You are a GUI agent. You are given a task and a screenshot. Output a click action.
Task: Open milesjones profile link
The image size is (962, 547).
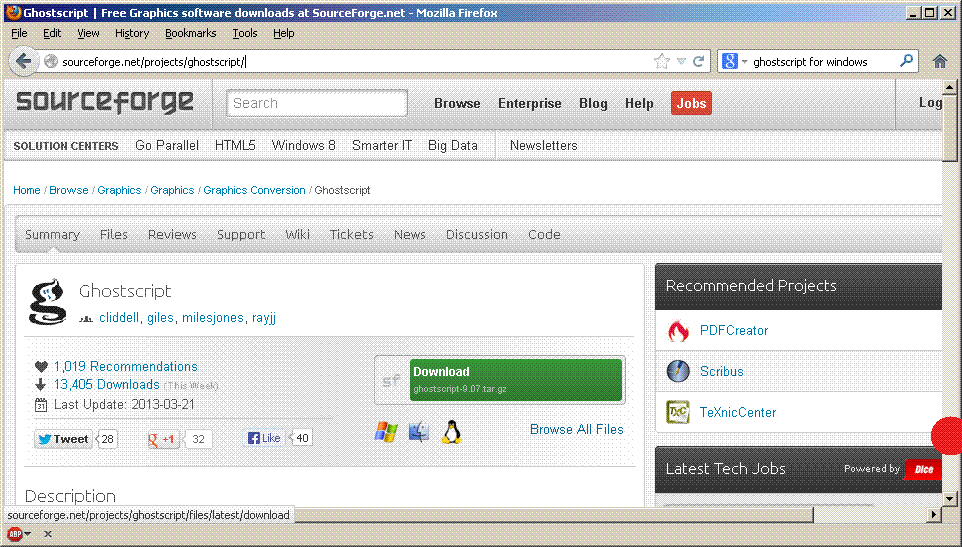coord(213,318)
